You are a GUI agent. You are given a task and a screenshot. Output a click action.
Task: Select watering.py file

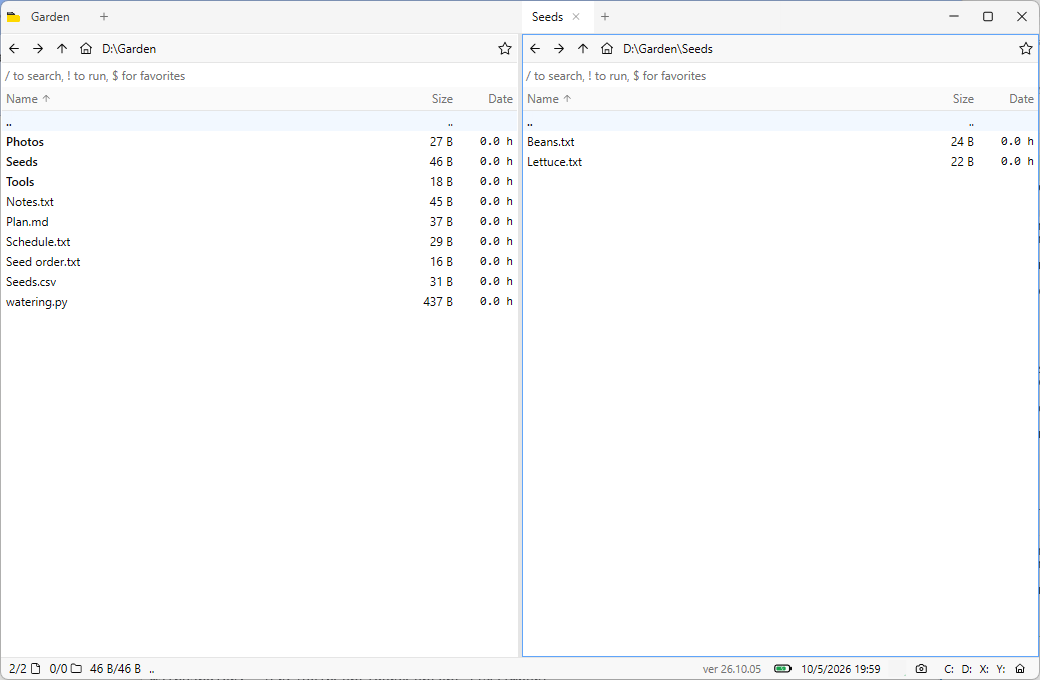click(259, 301)
